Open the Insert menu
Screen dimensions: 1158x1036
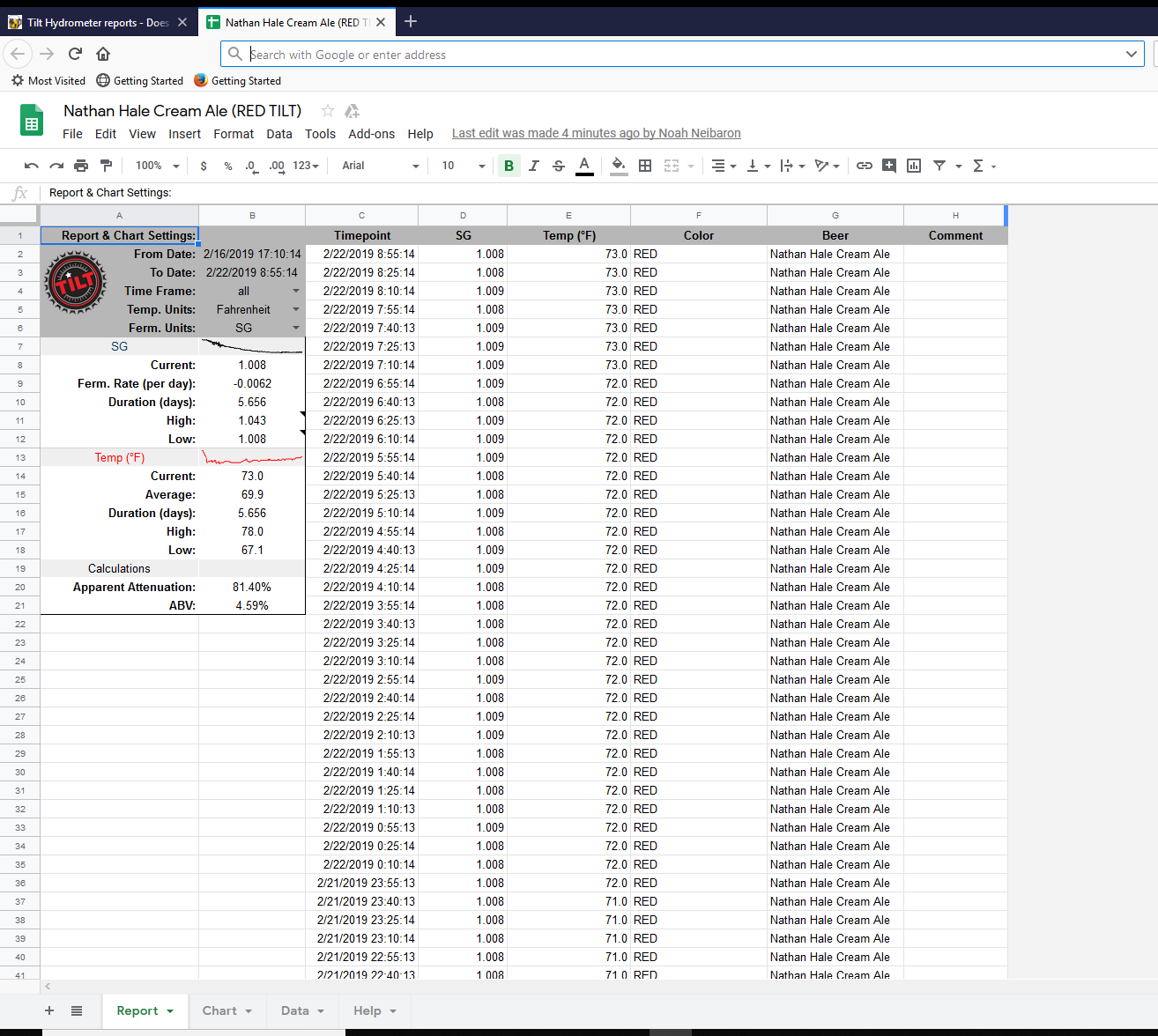click(x=184, y=134)
